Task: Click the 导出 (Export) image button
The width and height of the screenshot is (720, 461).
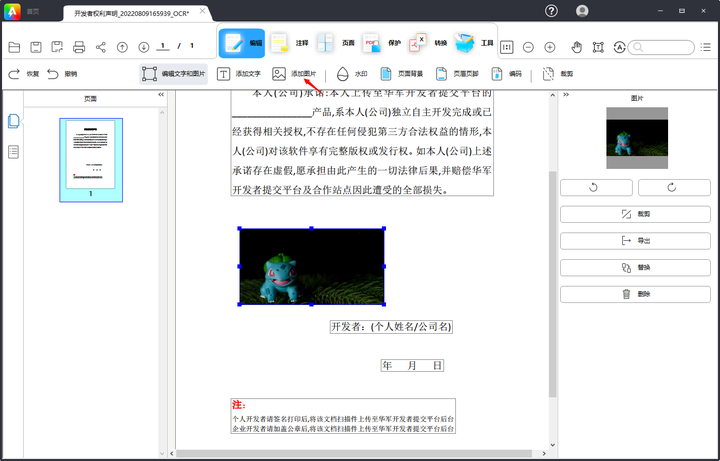Action: click(x=635, y=241)
